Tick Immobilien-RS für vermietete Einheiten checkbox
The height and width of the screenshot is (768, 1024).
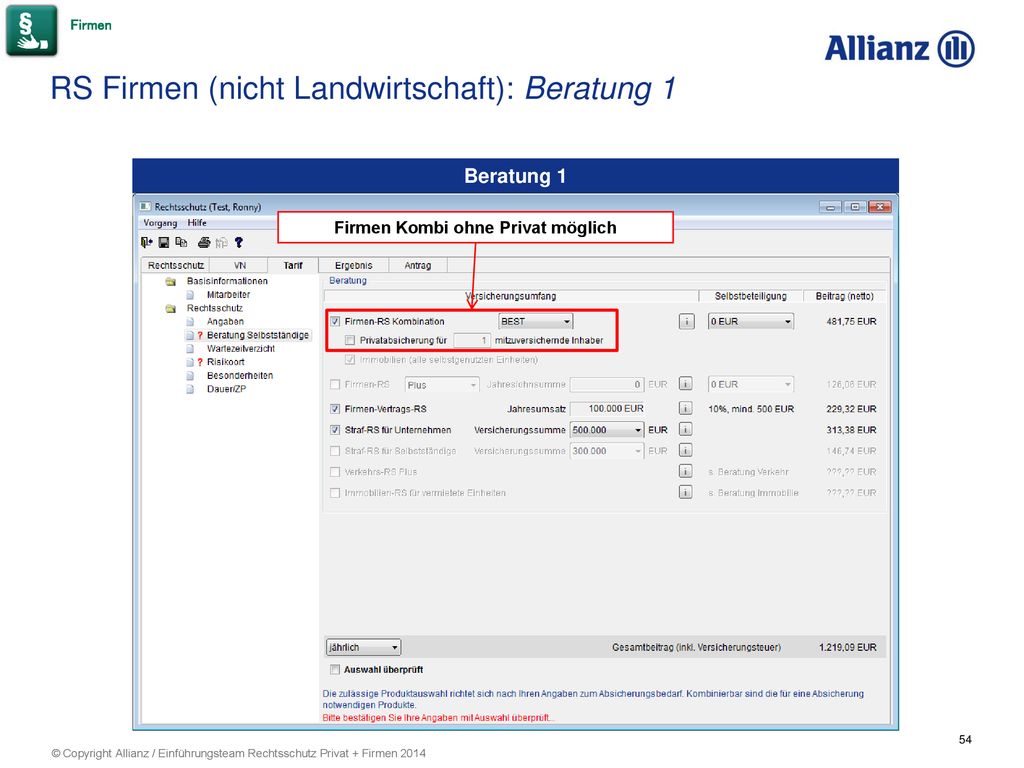(x=335, y=492)
